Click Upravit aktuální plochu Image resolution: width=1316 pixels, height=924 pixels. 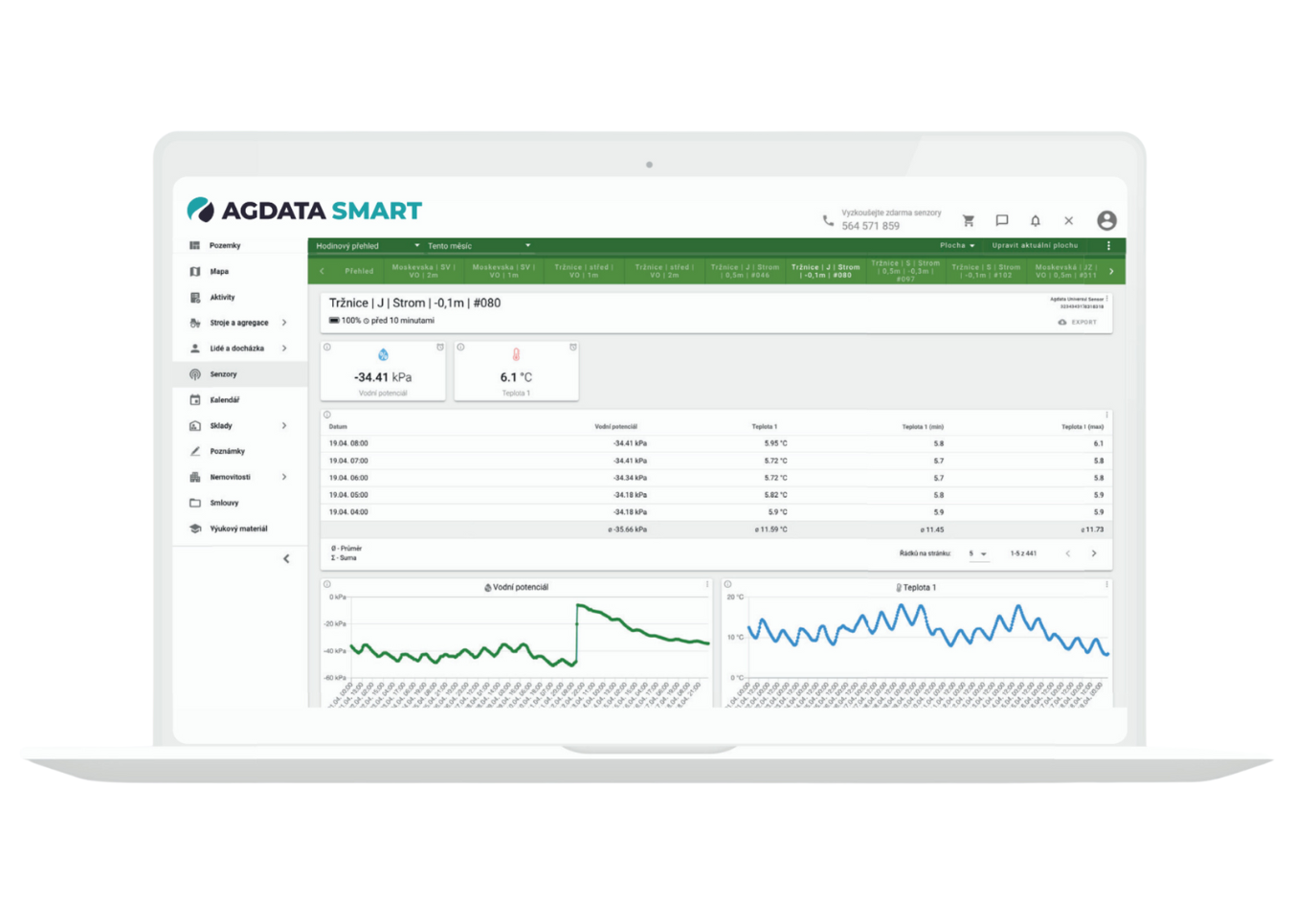(x=1035, y=246)
